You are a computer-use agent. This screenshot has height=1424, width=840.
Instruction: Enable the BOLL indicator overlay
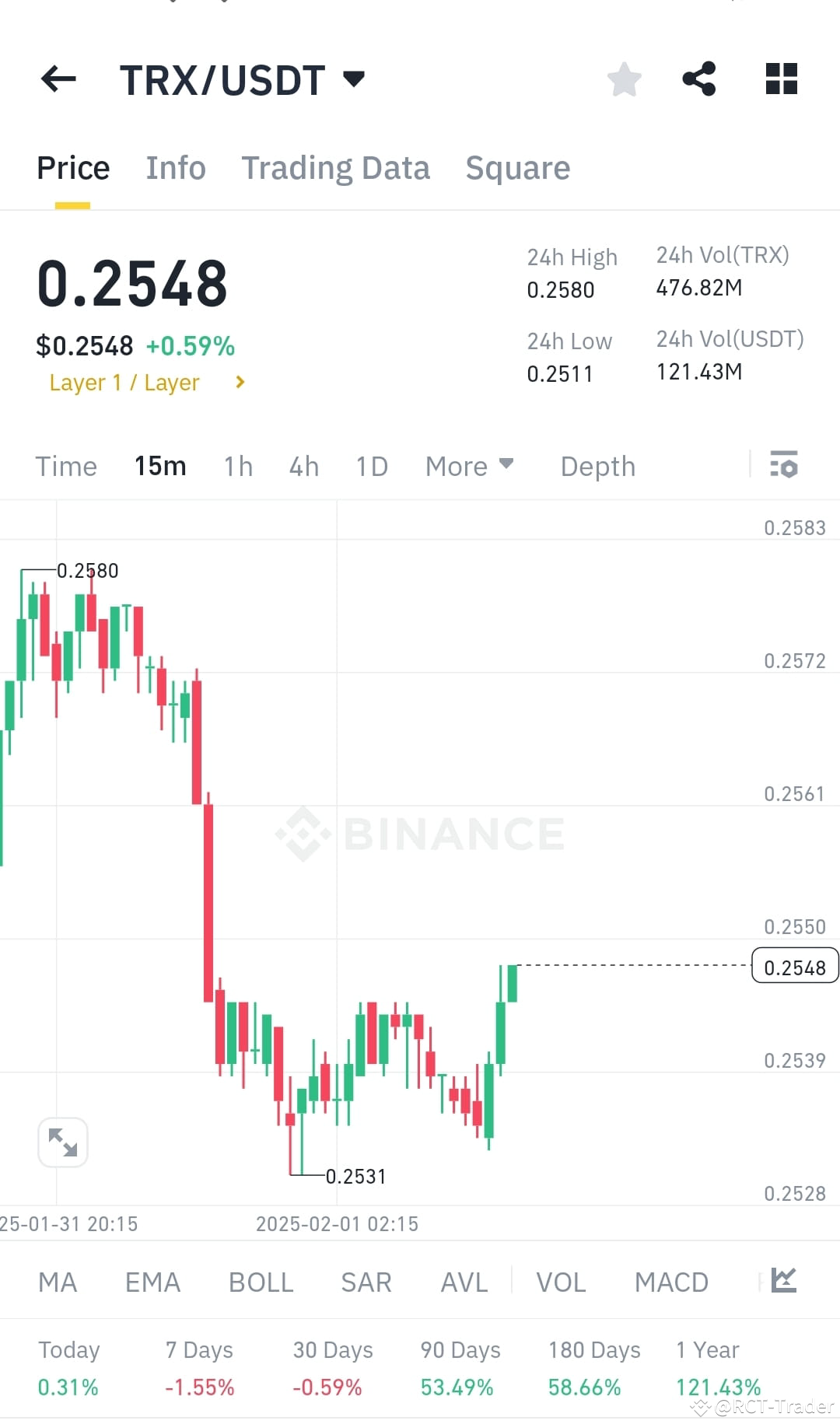tap(260, 1282)
